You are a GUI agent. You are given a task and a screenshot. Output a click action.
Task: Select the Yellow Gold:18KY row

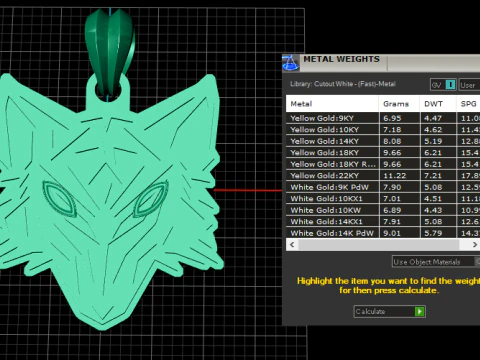click(x=383, y=153)
